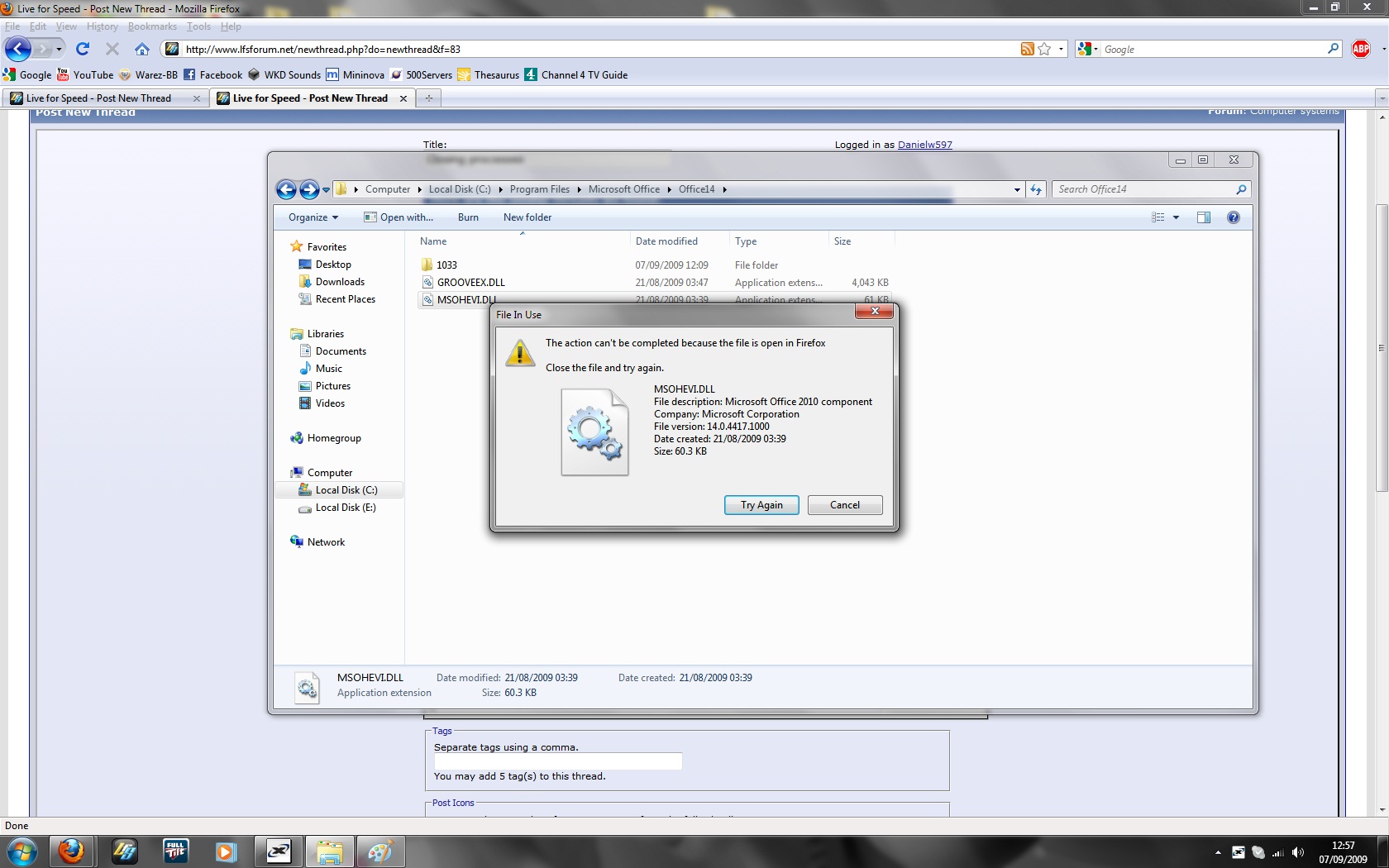Click Burn in Explorer toolbar
Image resolution: width=1389 pixels, height=868 pixels.
tap(468, 217)
